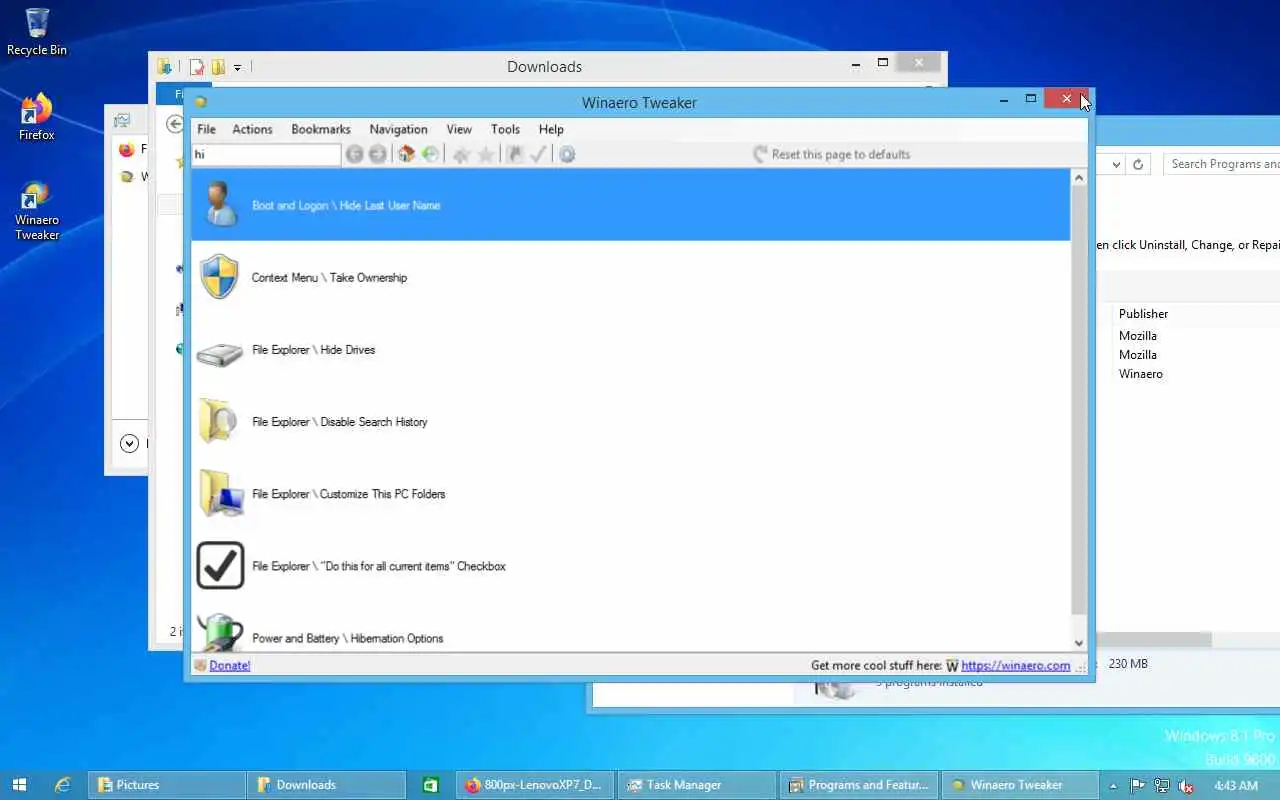Click the folder-monitor icon for Customize This PC Folders

pos(220,493)
